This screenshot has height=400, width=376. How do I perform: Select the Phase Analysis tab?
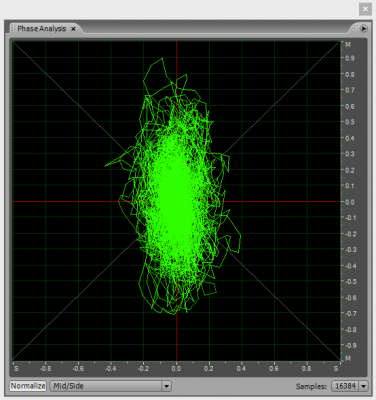pos(42,29)
